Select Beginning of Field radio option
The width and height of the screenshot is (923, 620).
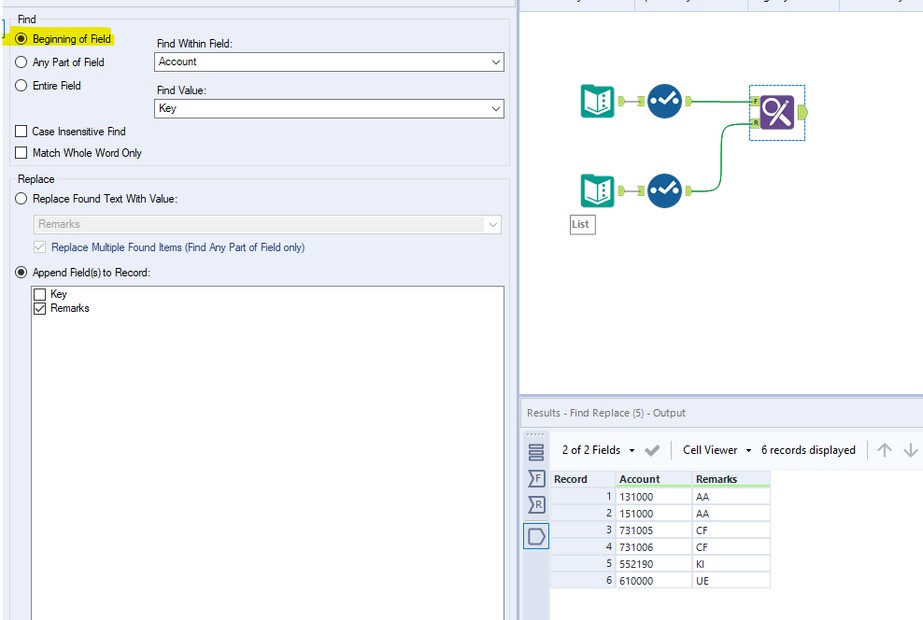click(x=21, y=39)
